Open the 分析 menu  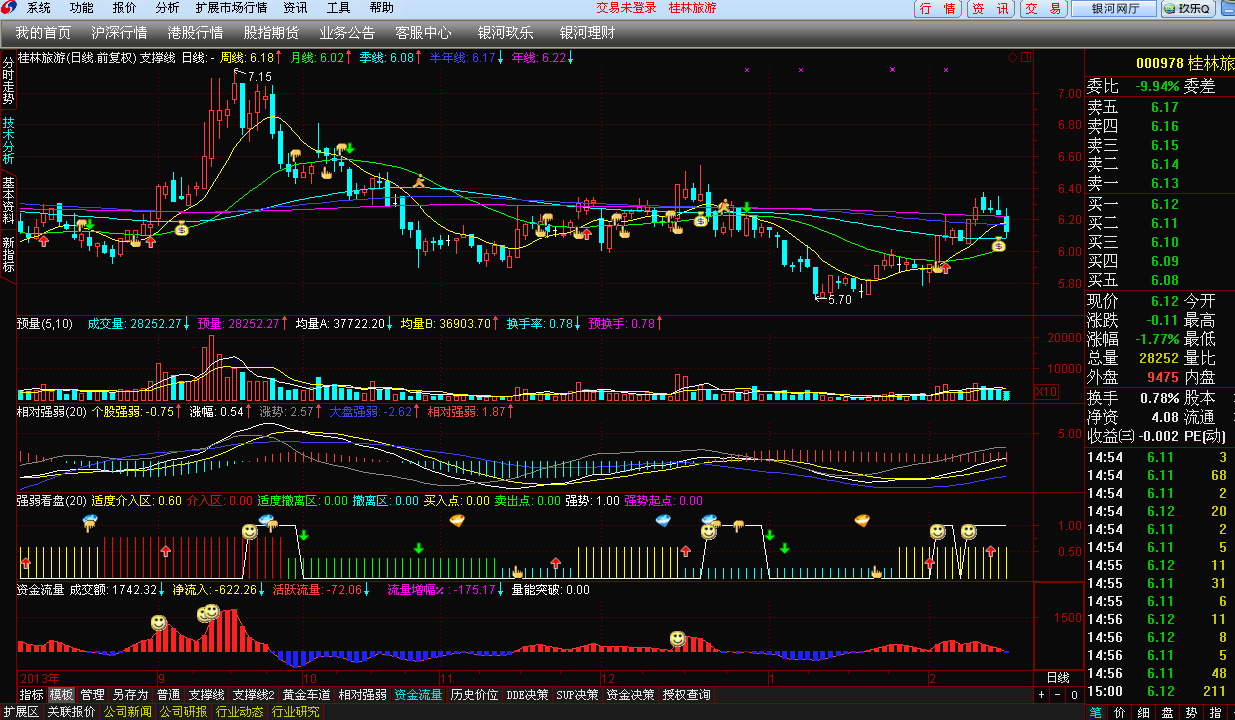tap(166, 8)
